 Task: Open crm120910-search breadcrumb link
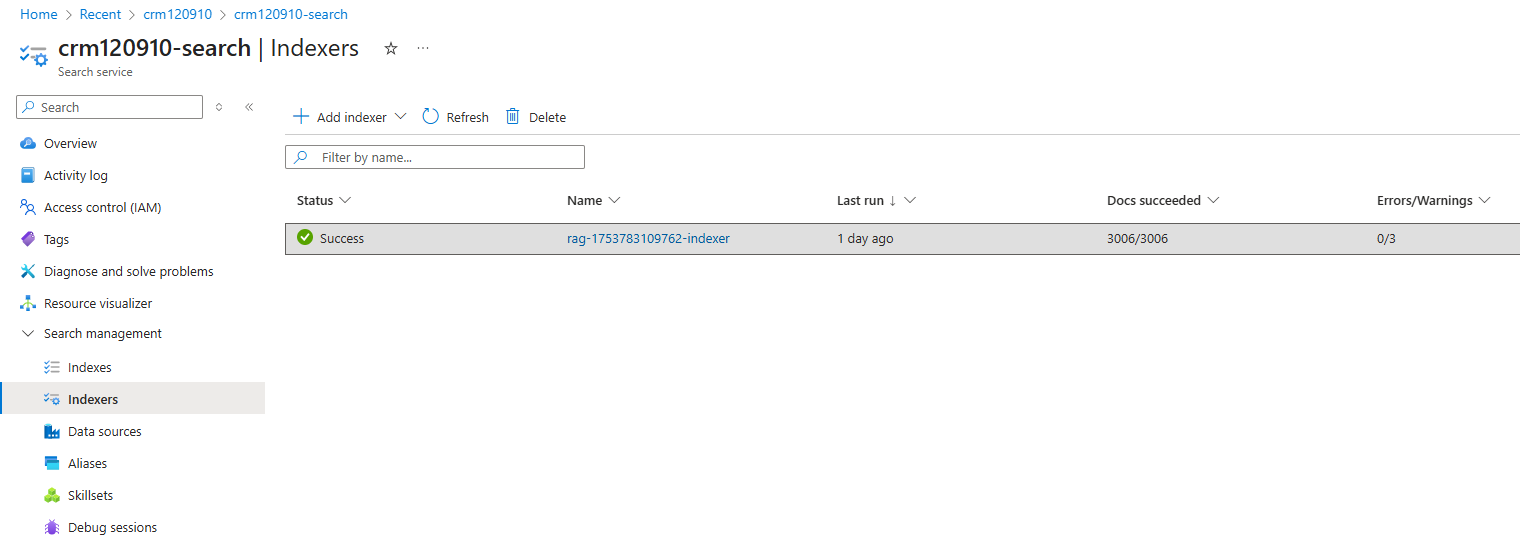[x=291, y=14]
